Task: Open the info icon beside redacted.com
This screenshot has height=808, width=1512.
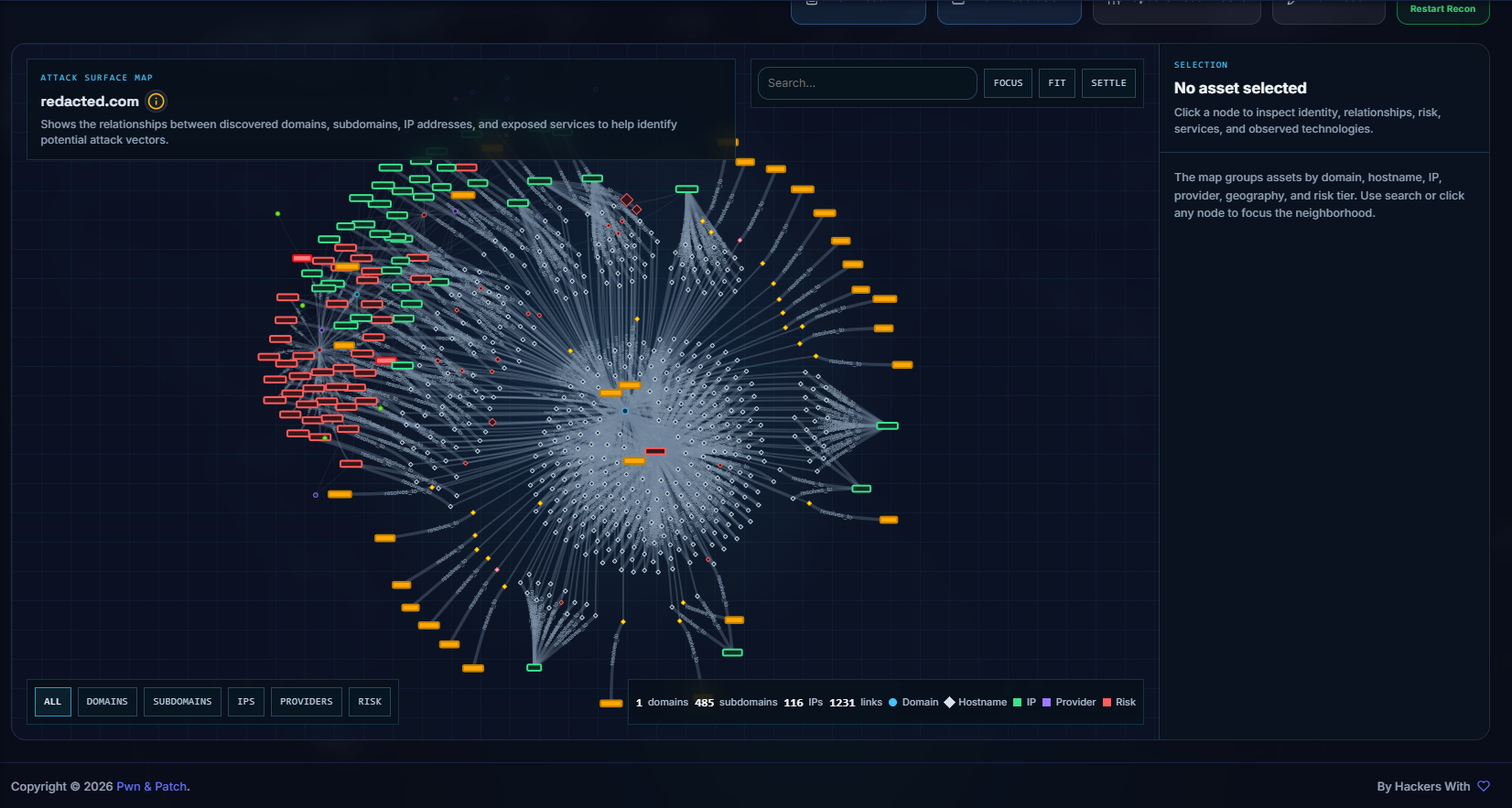Action: pyautogui.click(x=157, y=102)
